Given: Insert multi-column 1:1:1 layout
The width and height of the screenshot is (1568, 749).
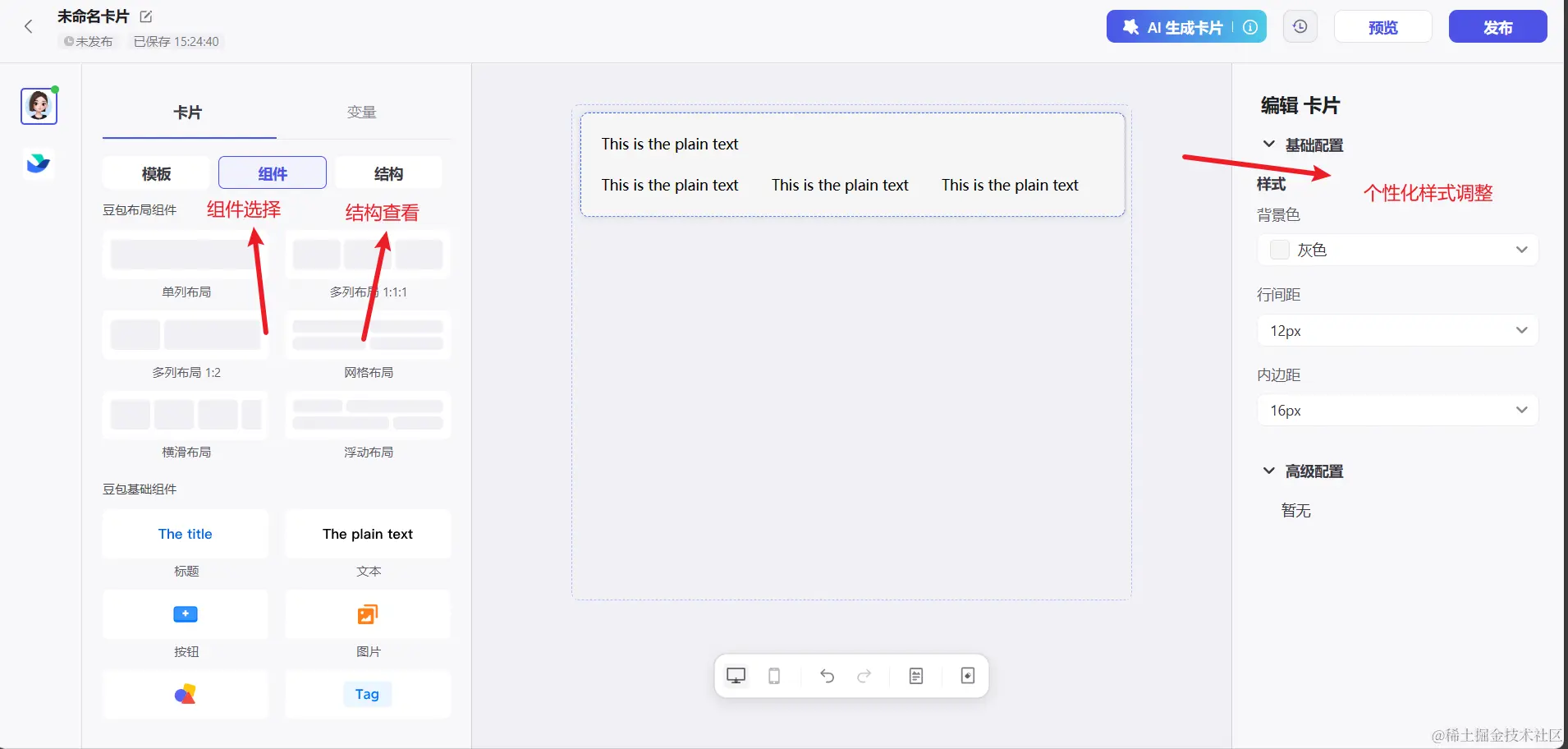Looking at the screenshot, I should click(368, 255).
